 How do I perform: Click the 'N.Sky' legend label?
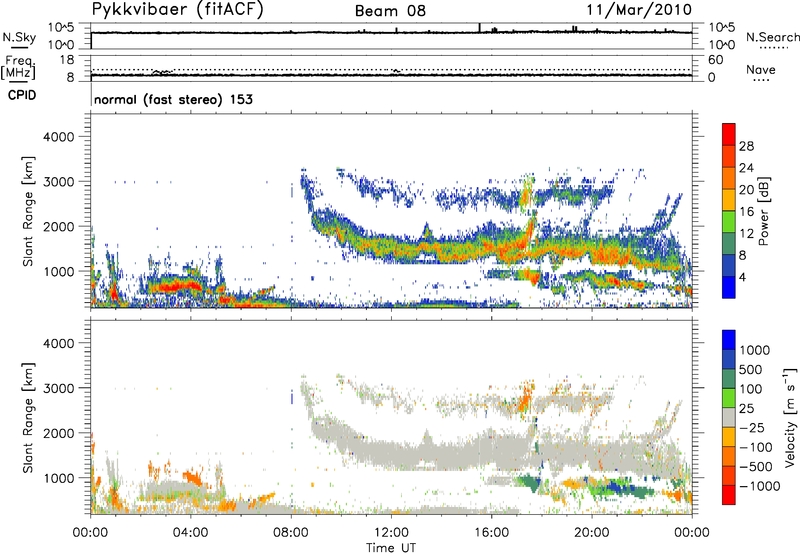click(x=19, y=37)
